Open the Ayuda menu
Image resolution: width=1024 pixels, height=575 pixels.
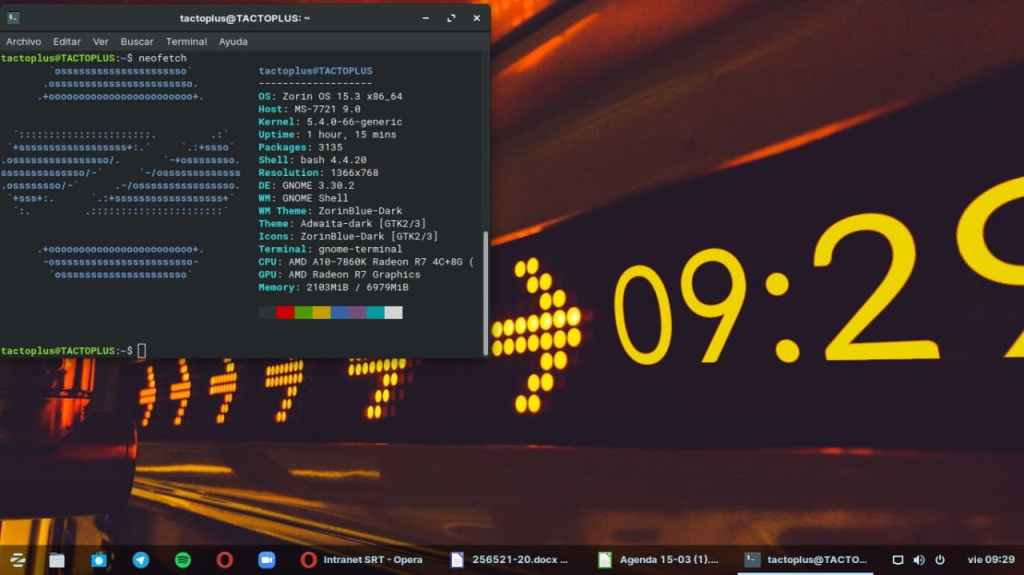pyautogui.click(x=233, y=42)
